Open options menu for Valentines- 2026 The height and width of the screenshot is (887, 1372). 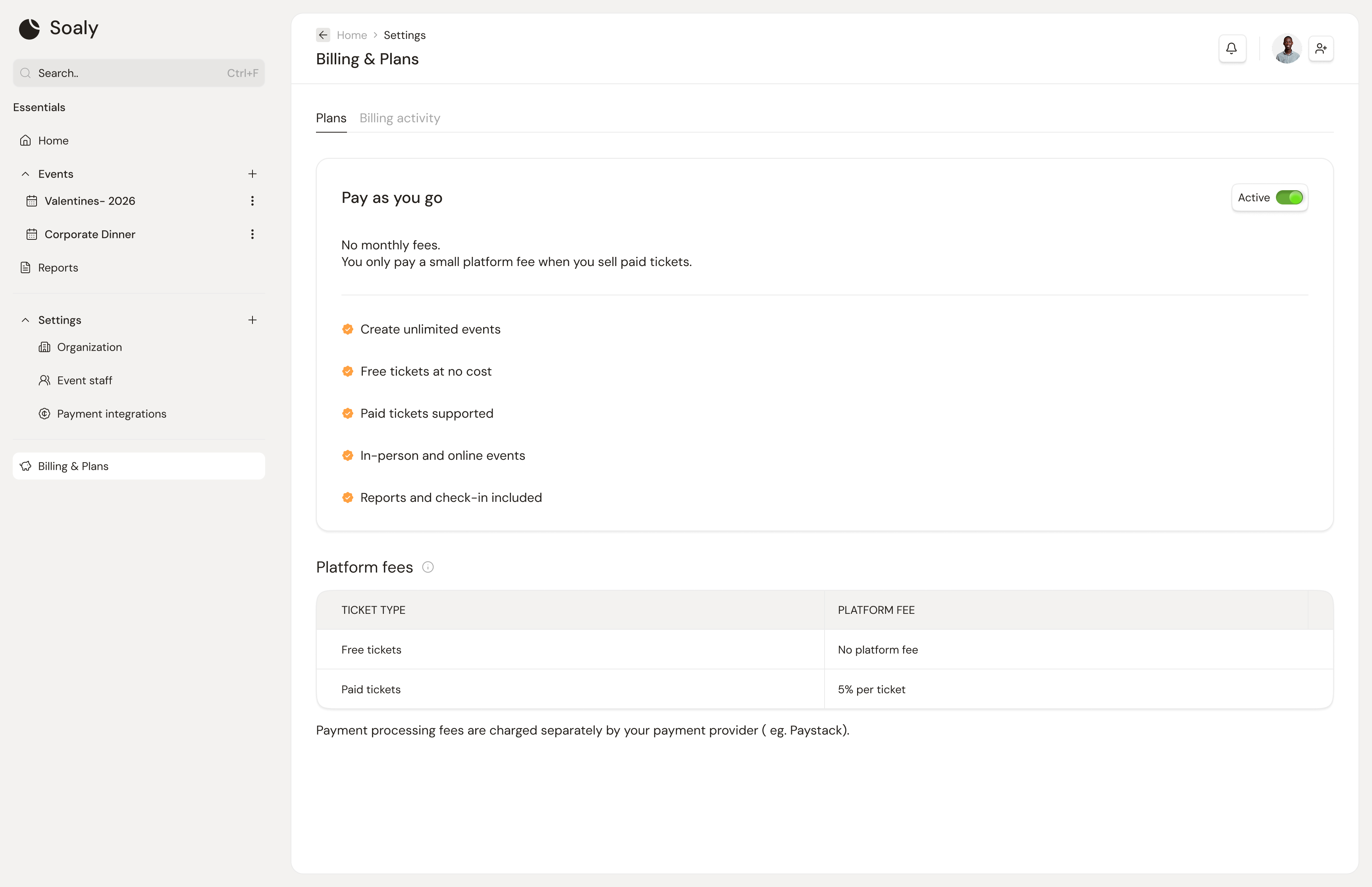click(x=252, y=201)
